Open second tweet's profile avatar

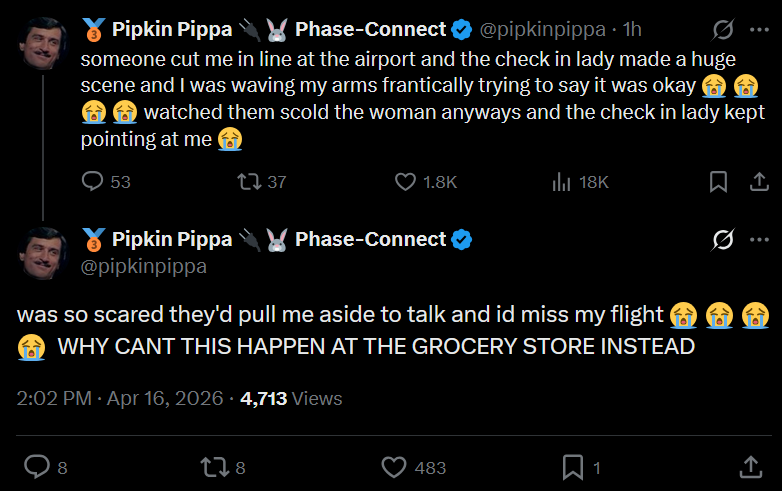pyautogui.click(x=42, y=252)
